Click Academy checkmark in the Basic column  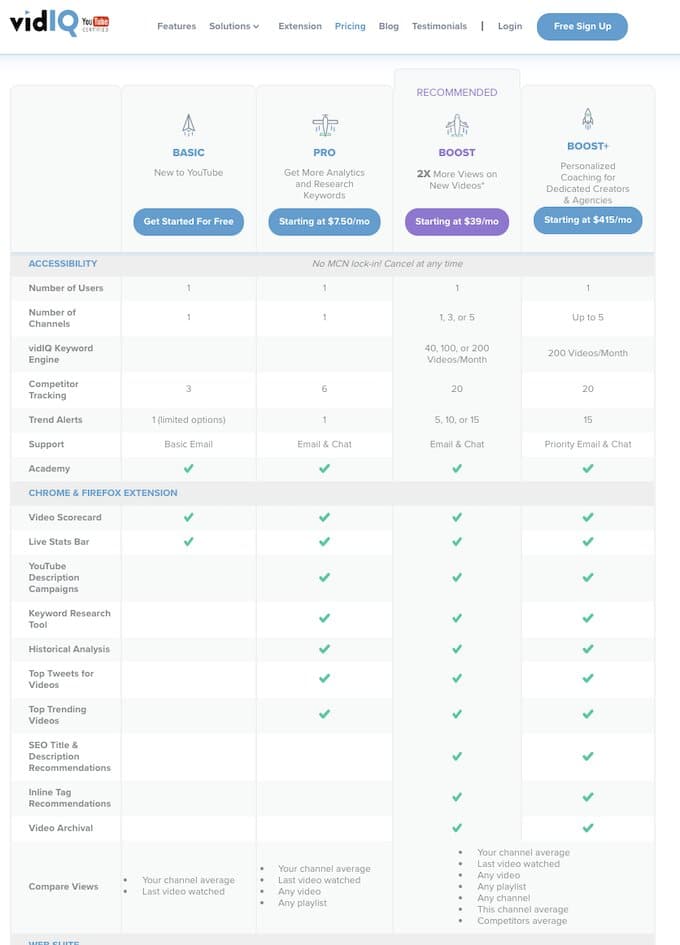pos(188,469)
